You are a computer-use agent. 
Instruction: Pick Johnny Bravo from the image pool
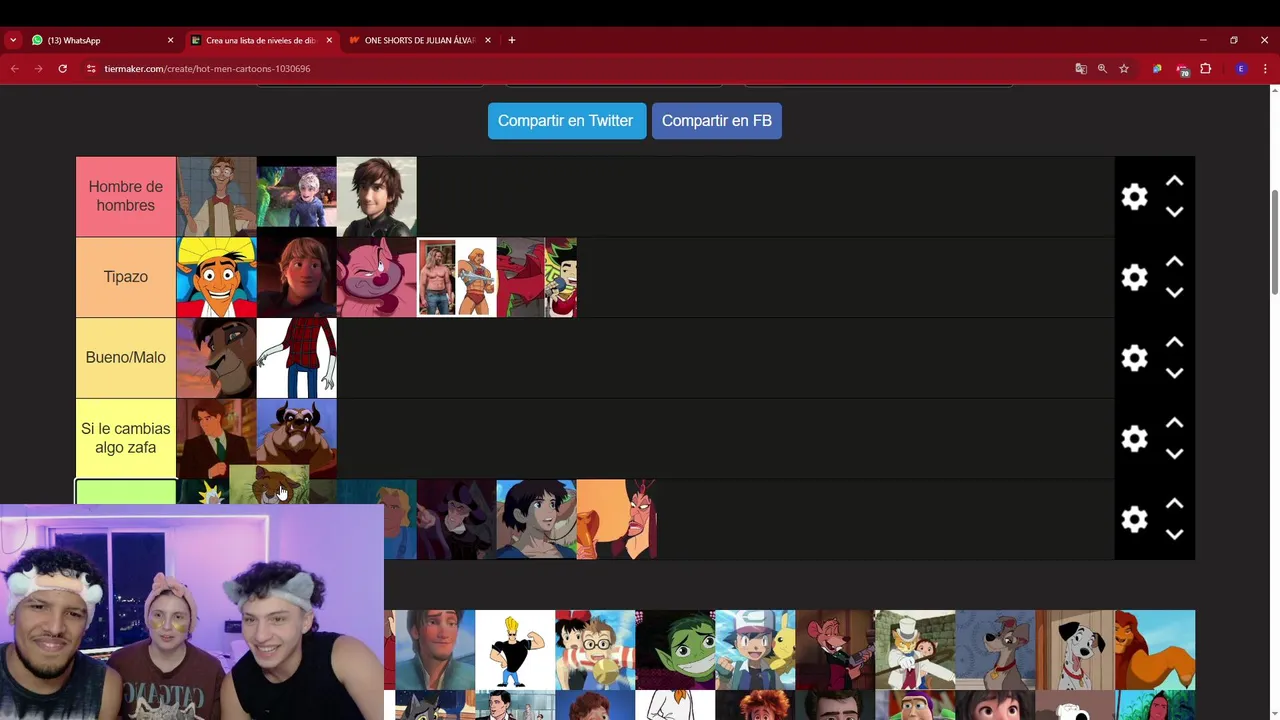515,650
